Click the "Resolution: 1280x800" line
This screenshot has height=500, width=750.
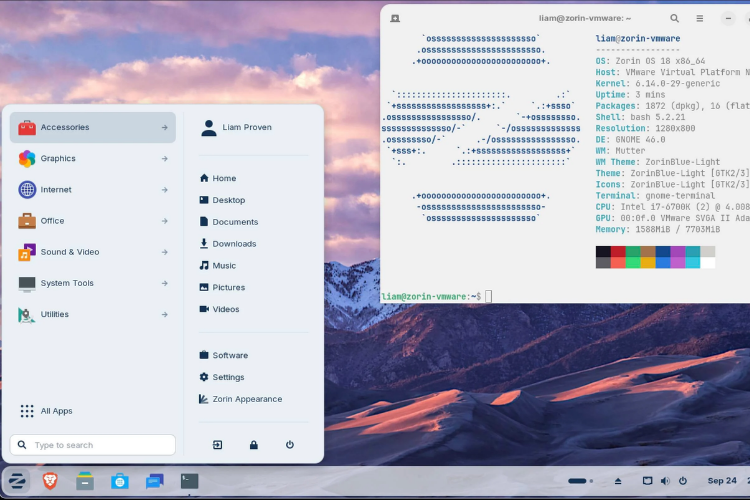pos(645,128)
